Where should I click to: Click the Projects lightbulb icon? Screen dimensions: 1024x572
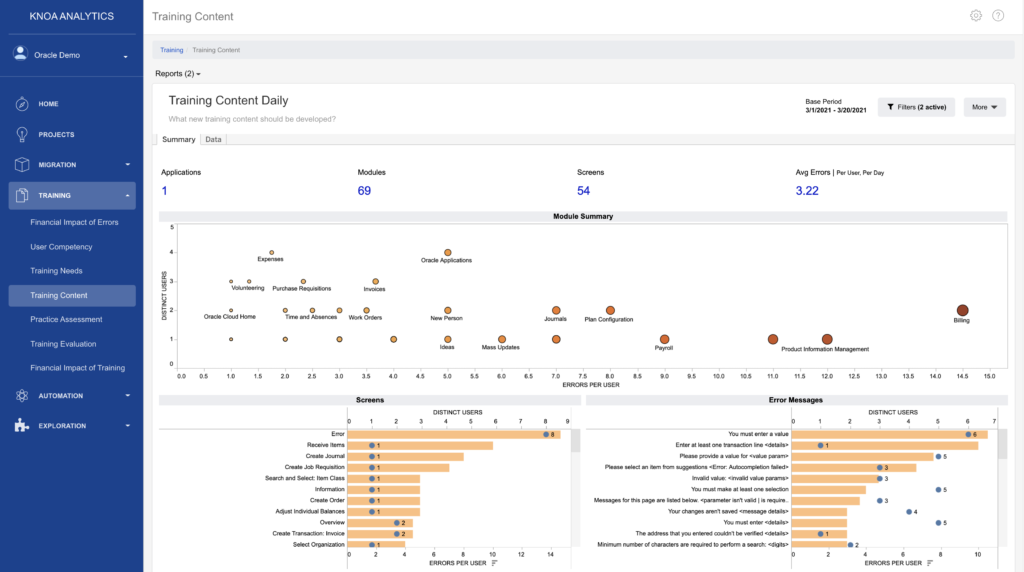(22, 134)
